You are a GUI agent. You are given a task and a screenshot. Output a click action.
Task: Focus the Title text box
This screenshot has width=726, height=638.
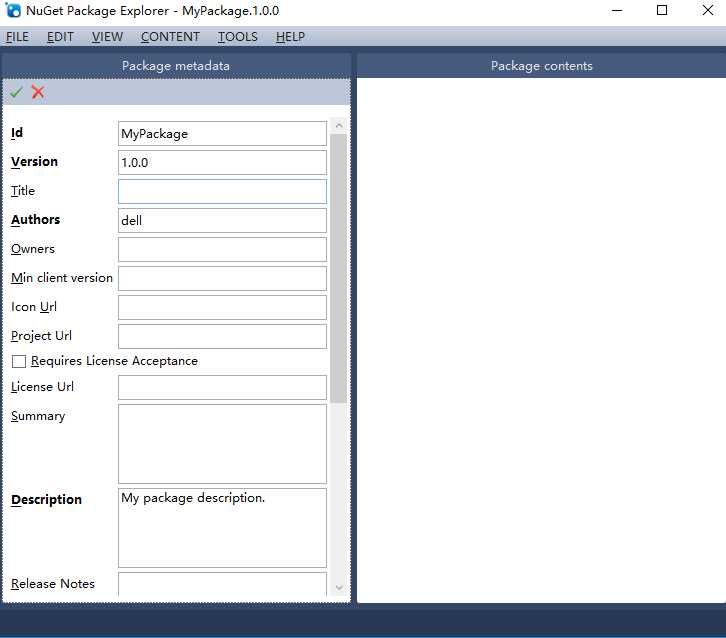pos(222,191)
